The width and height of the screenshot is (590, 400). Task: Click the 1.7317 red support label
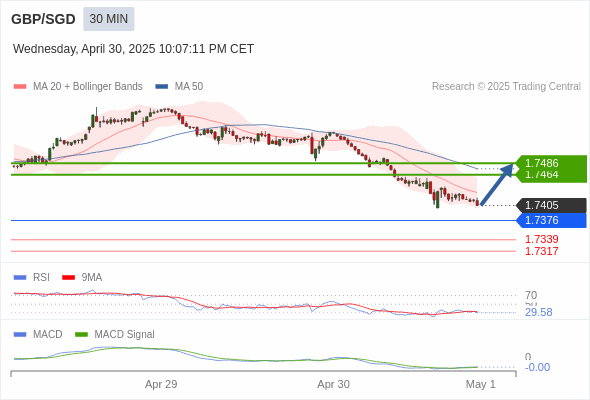[541, 251]
